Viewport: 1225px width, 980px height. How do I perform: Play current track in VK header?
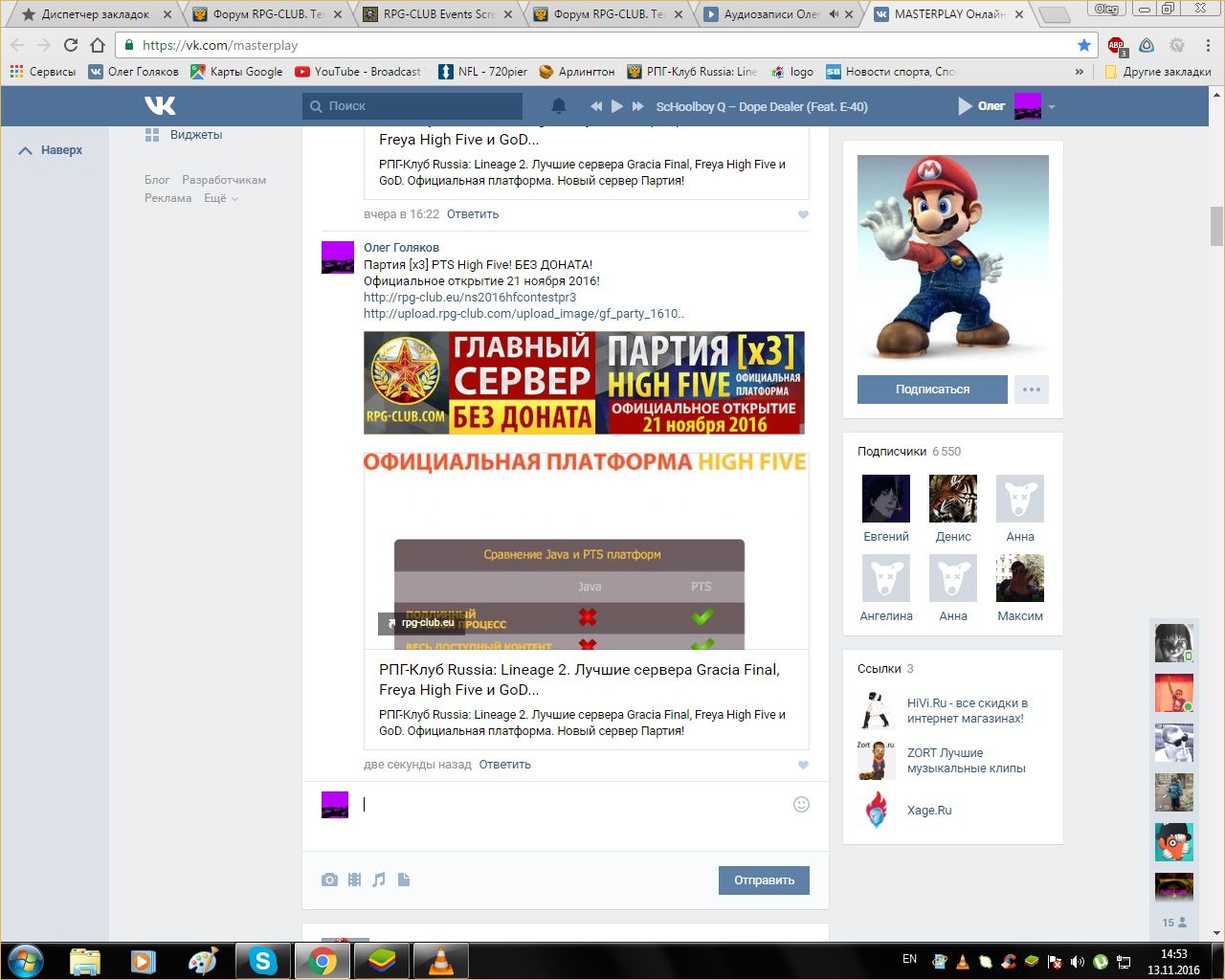[617, 106]
